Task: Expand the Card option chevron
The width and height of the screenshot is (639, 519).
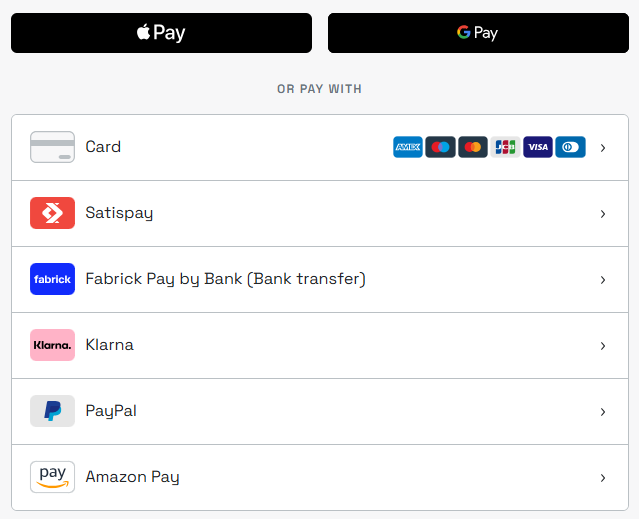Action: coord(603,148)
